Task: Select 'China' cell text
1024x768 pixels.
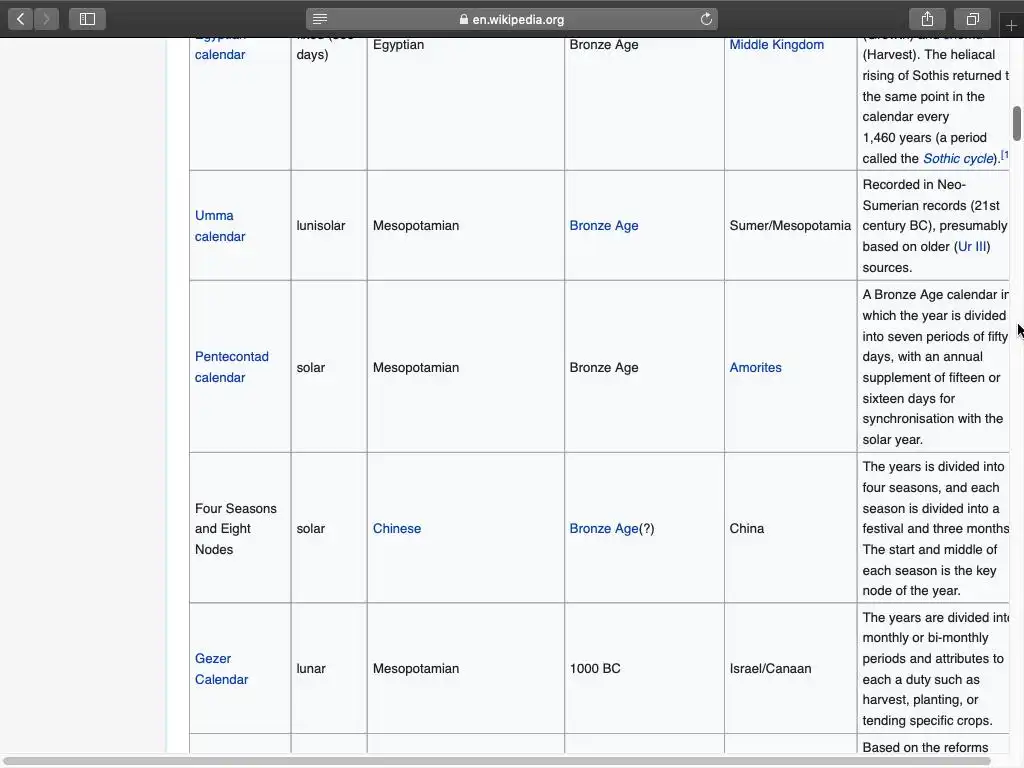Action: [746, 528]
